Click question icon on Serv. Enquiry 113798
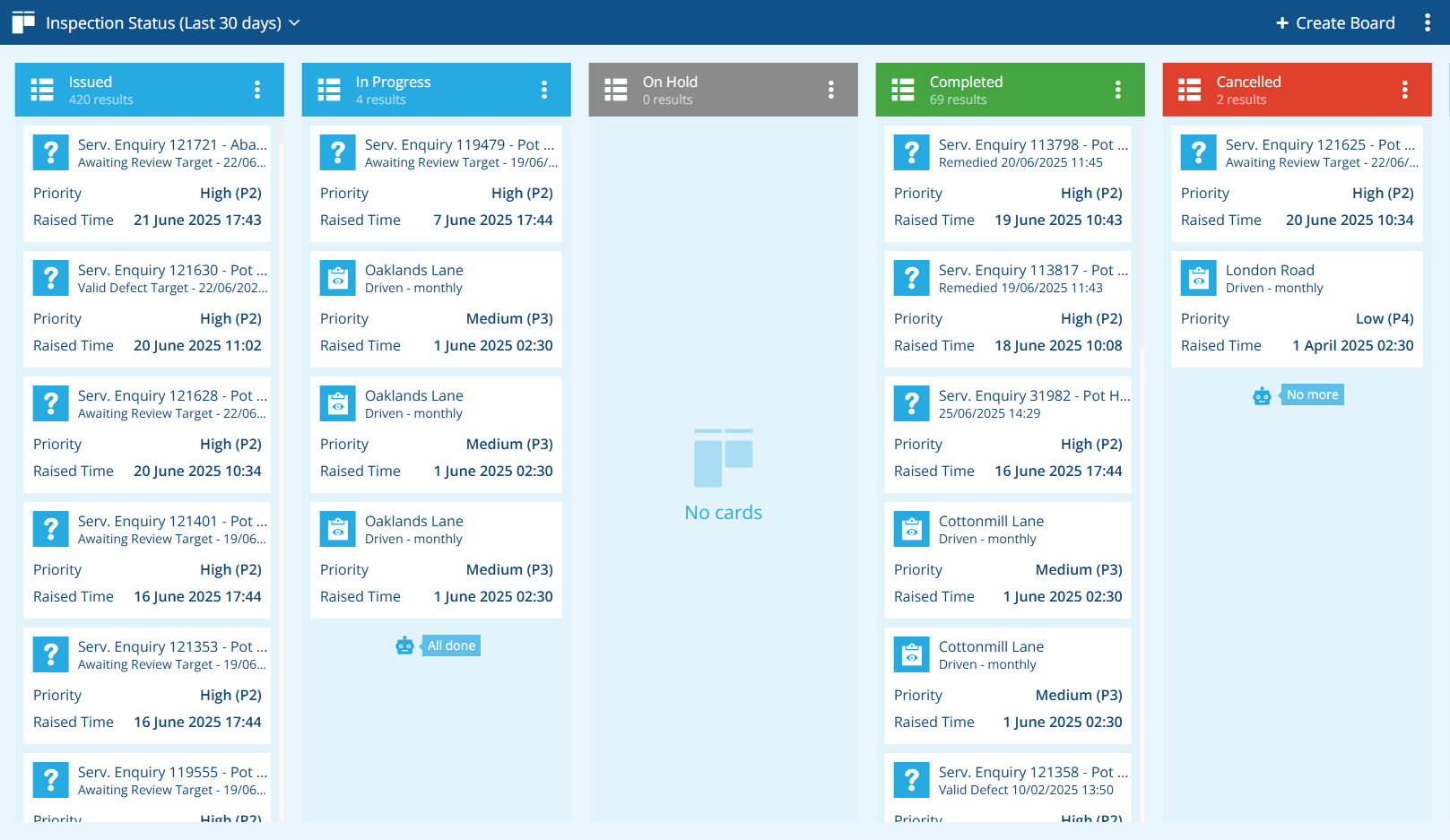Image resolution: width=1450 pixels, height=840 pixels. tap(912, 152)
